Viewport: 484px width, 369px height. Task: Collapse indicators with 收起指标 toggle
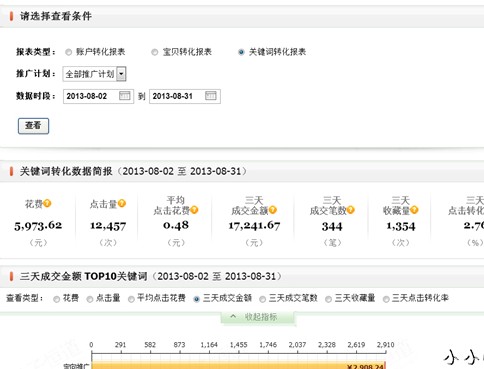click(258, 317)
